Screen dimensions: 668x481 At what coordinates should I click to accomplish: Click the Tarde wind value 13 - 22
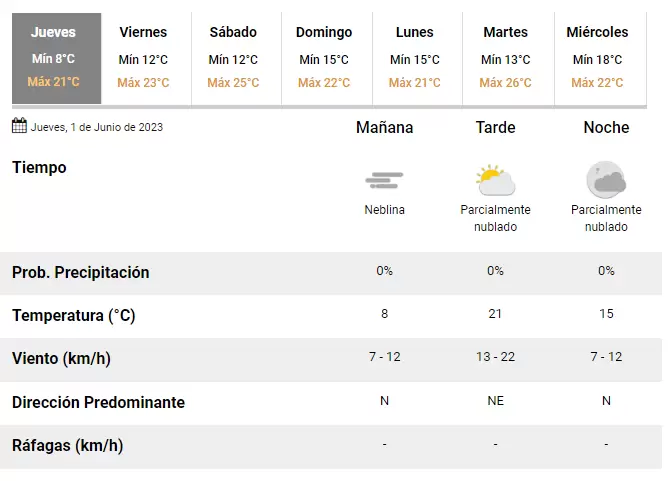pyautogui.click(x=495, y=357)
